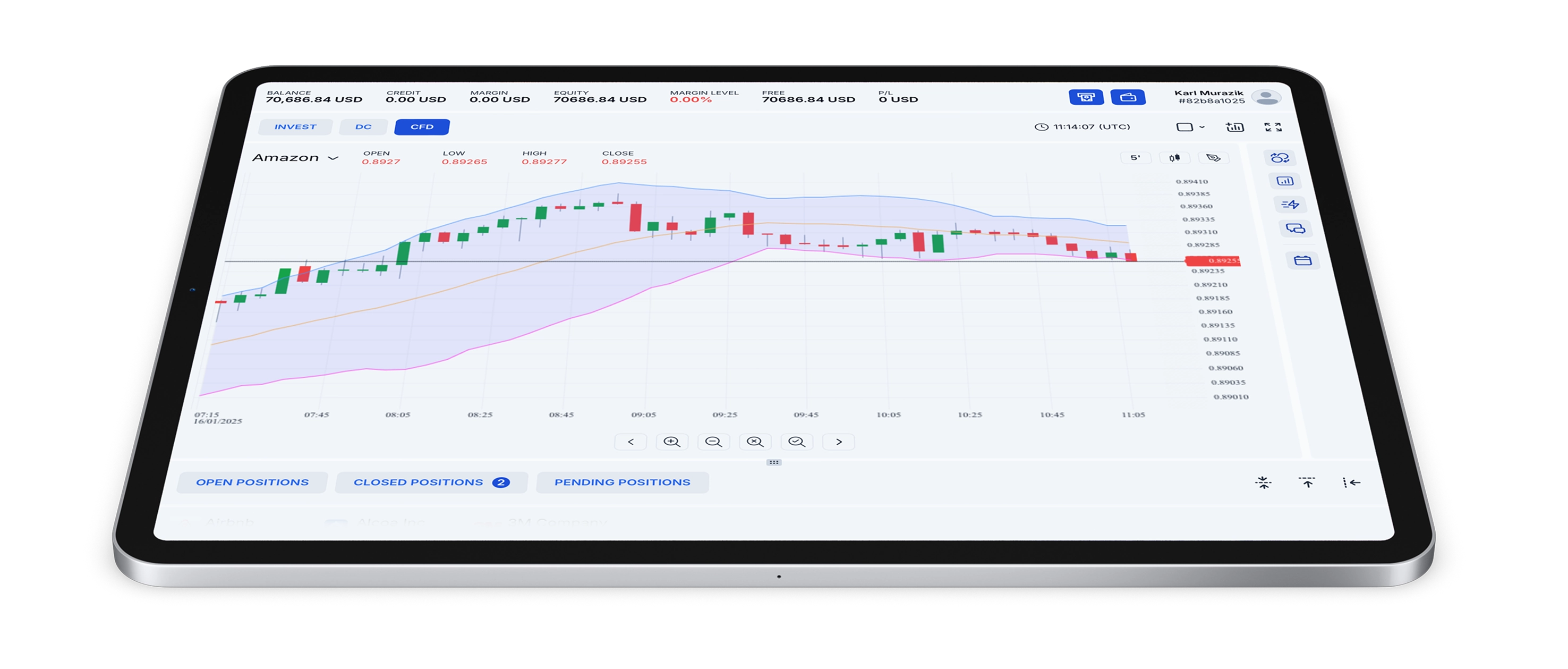The width and height of the screenshot is (1568, 669).
Task: Open Karl Murazik's profile avatar
Action: (1267, 97)
